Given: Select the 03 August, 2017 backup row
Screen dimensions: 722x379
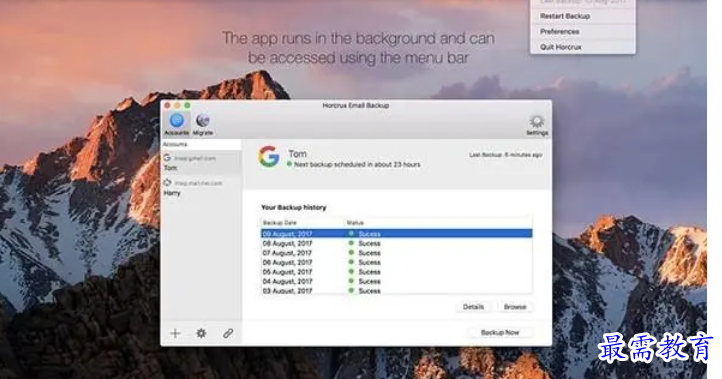Looking at the screenshot, I should 396,291.
